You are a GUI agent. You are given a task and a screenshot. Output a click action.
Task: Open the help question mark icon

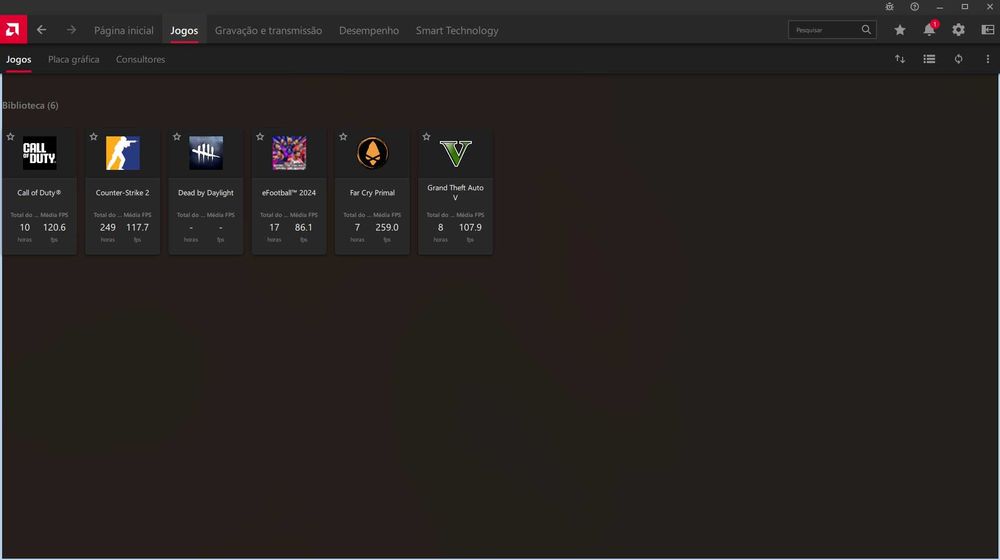(915, 6)
